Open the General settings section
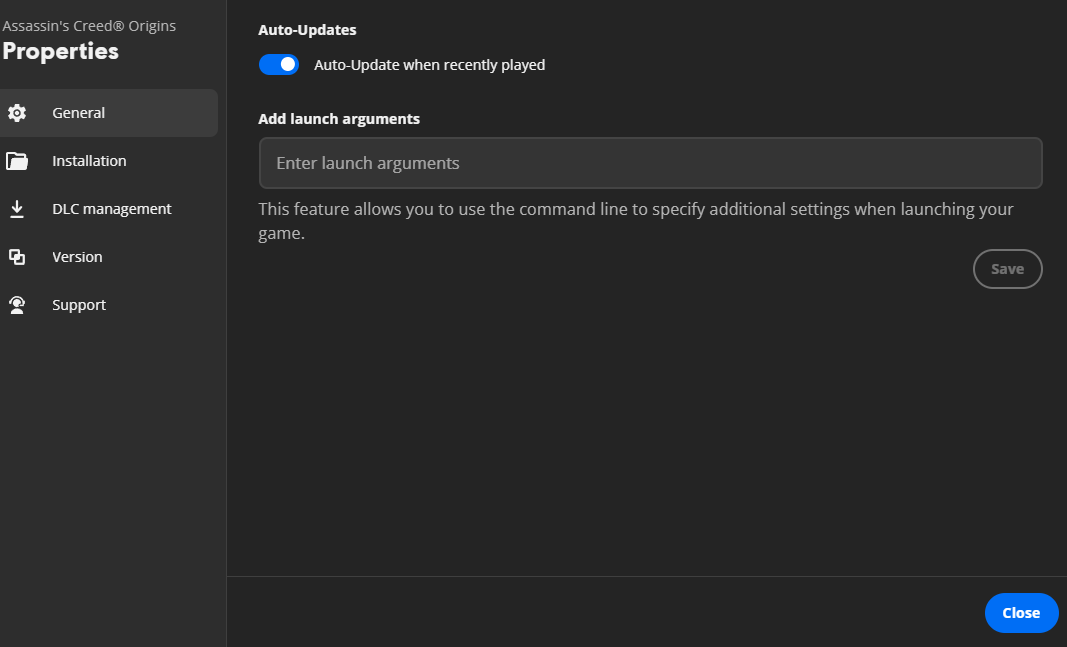 [79, 113]
